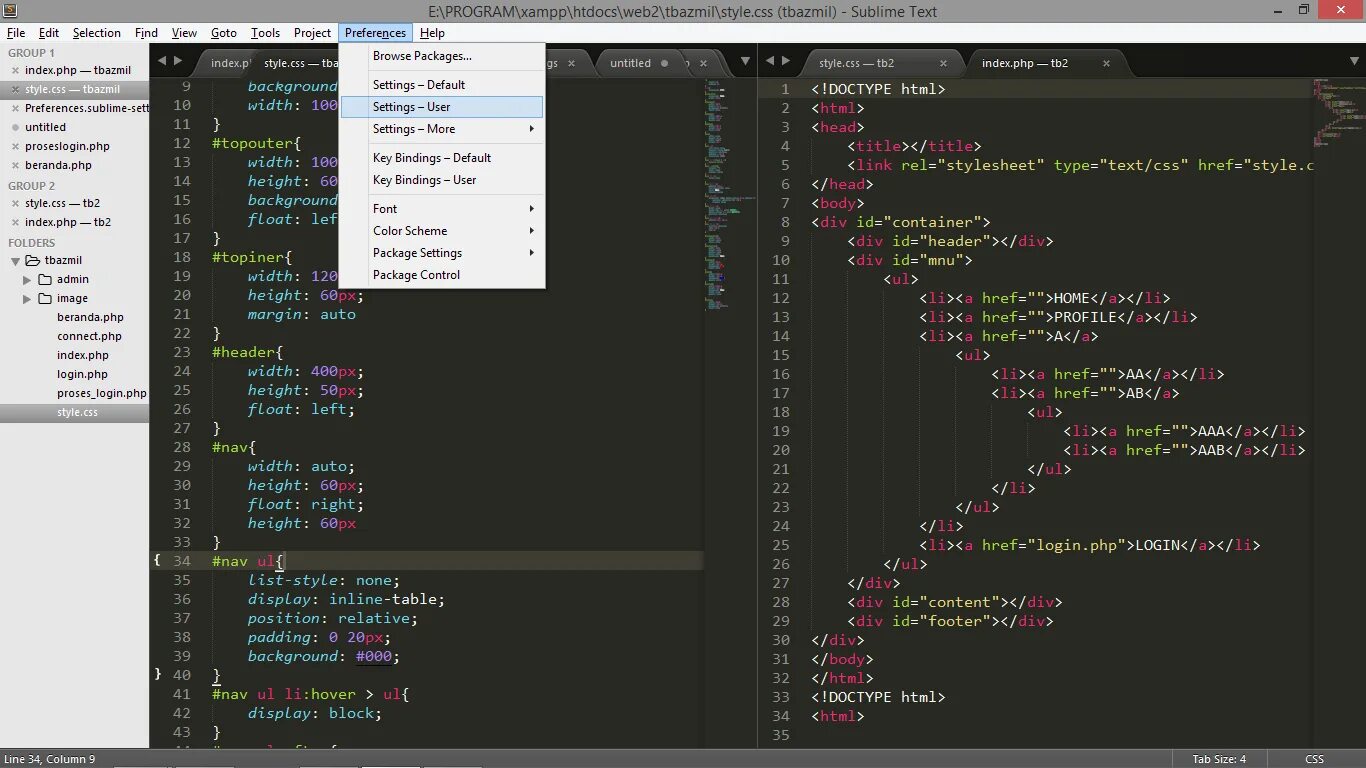Go to previous tab in left pane
1366x768 pixels.
pos(162,61)
